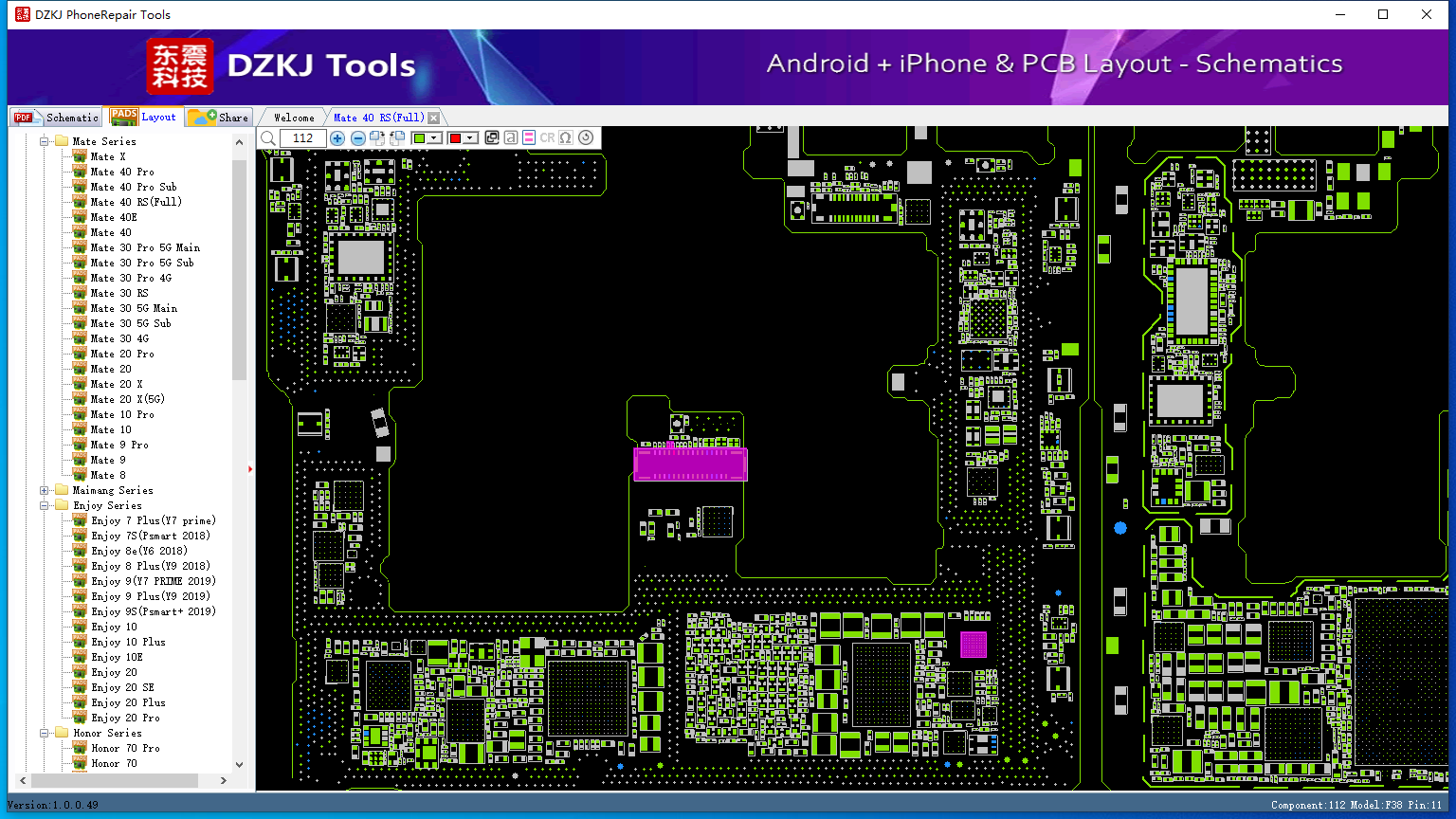This screenshot has height=819, width=1456.
Task: Open Enjoy 7 Plus(Y7 prime)
Action: [154, 520]
